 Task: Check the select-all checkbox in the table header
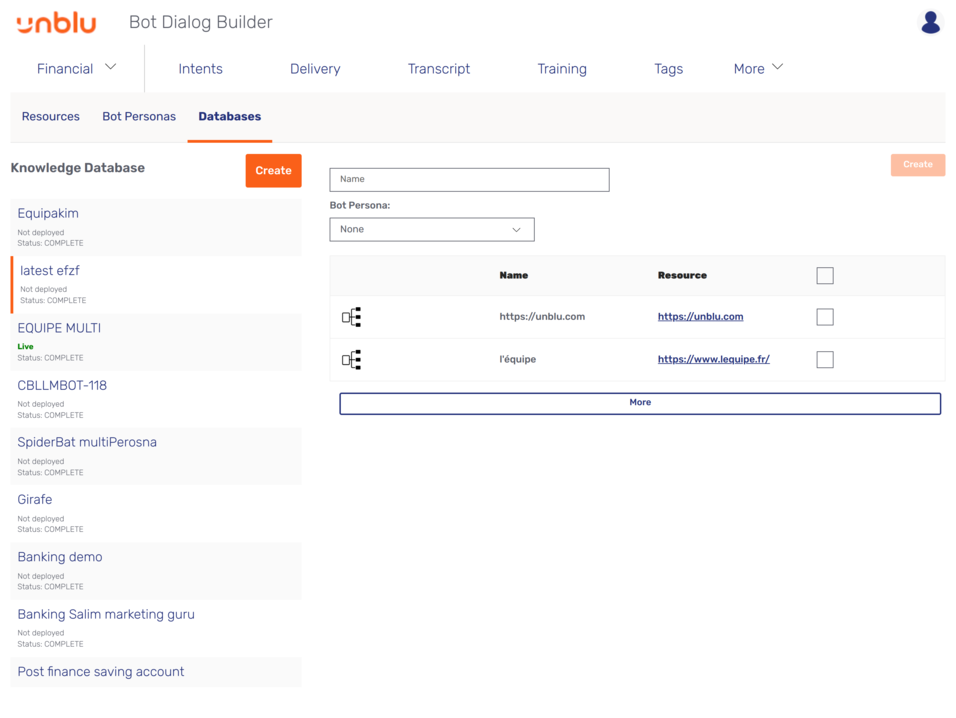tap(824, 275)
